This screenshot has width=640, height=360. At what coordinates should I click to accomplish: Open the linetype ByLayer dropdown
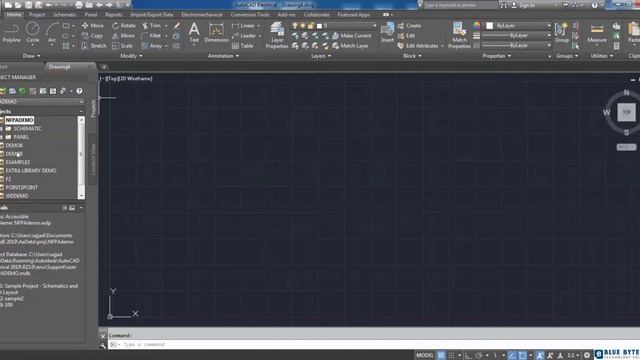click(x=516, y=46)
